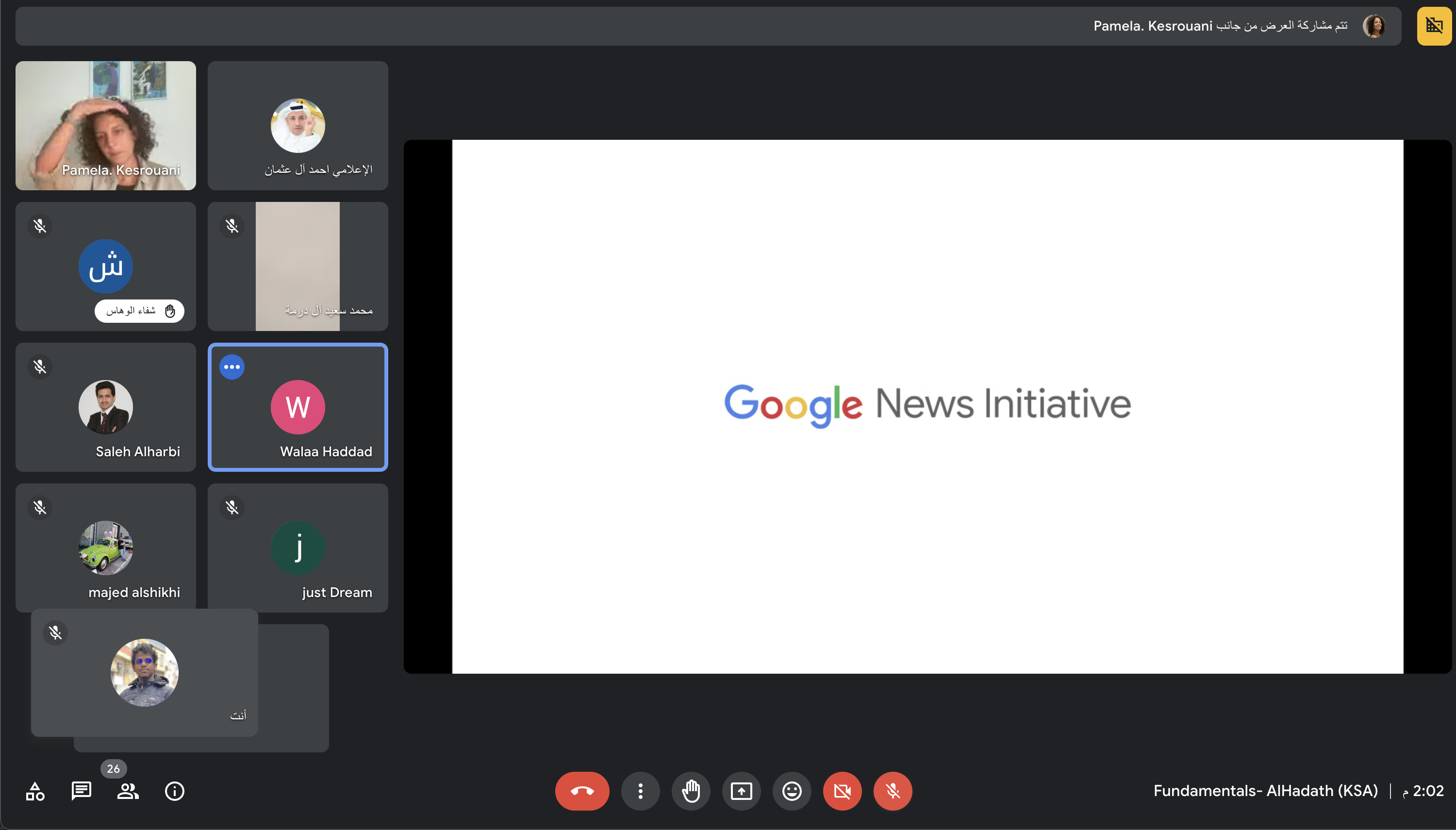This screenshot has width=1456, height=830.
Task: Open the activities shapes icon
Action: click(35, 791)
